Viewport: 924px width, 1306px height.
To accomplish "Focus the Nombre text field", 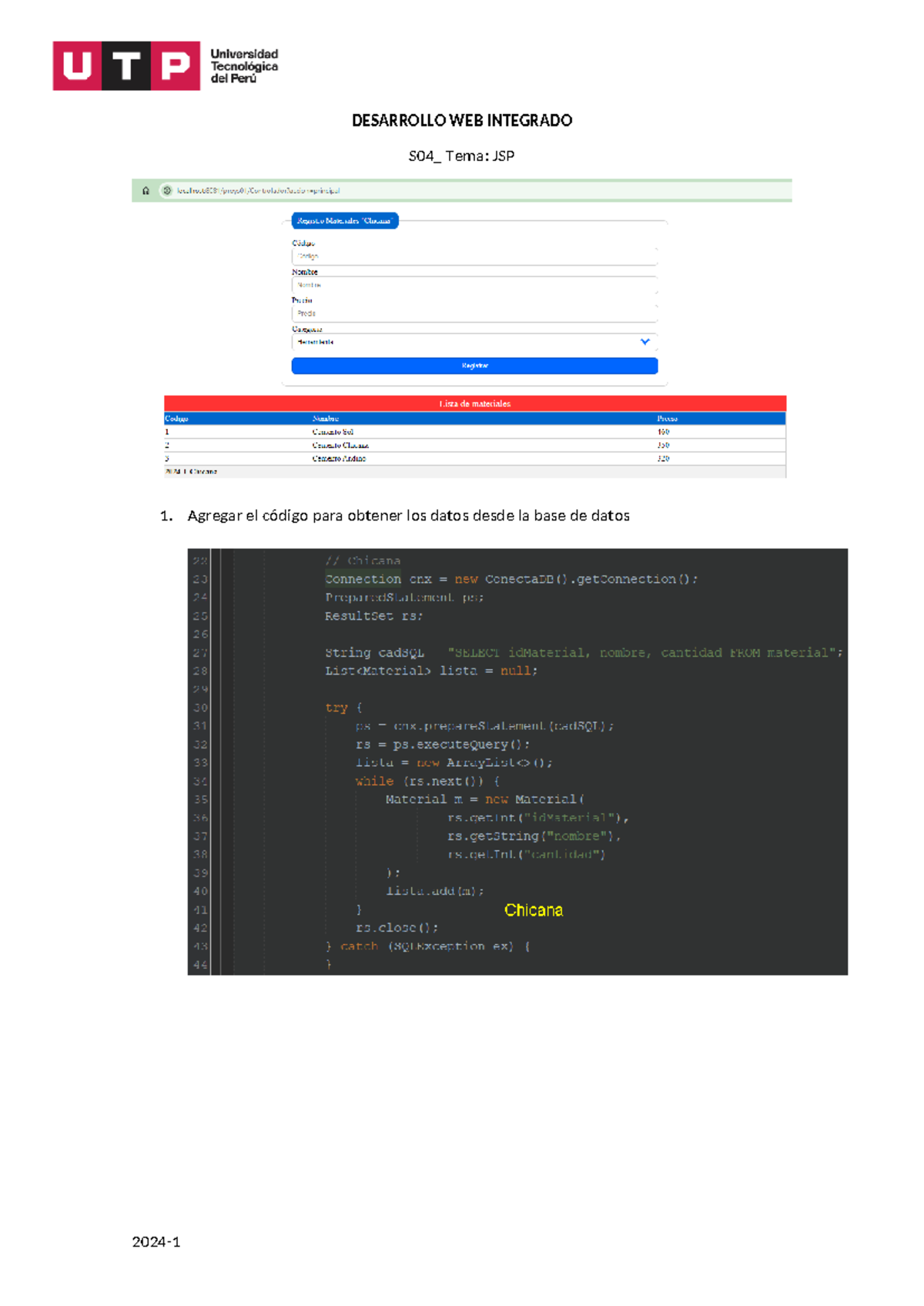I will [474, 285].
